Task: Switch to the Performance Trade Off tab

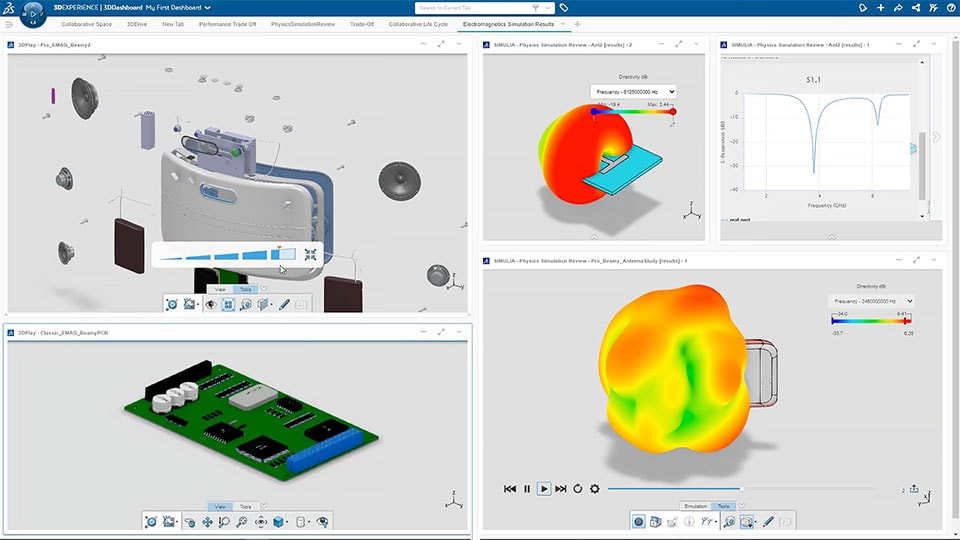Action: pos(226,23)
